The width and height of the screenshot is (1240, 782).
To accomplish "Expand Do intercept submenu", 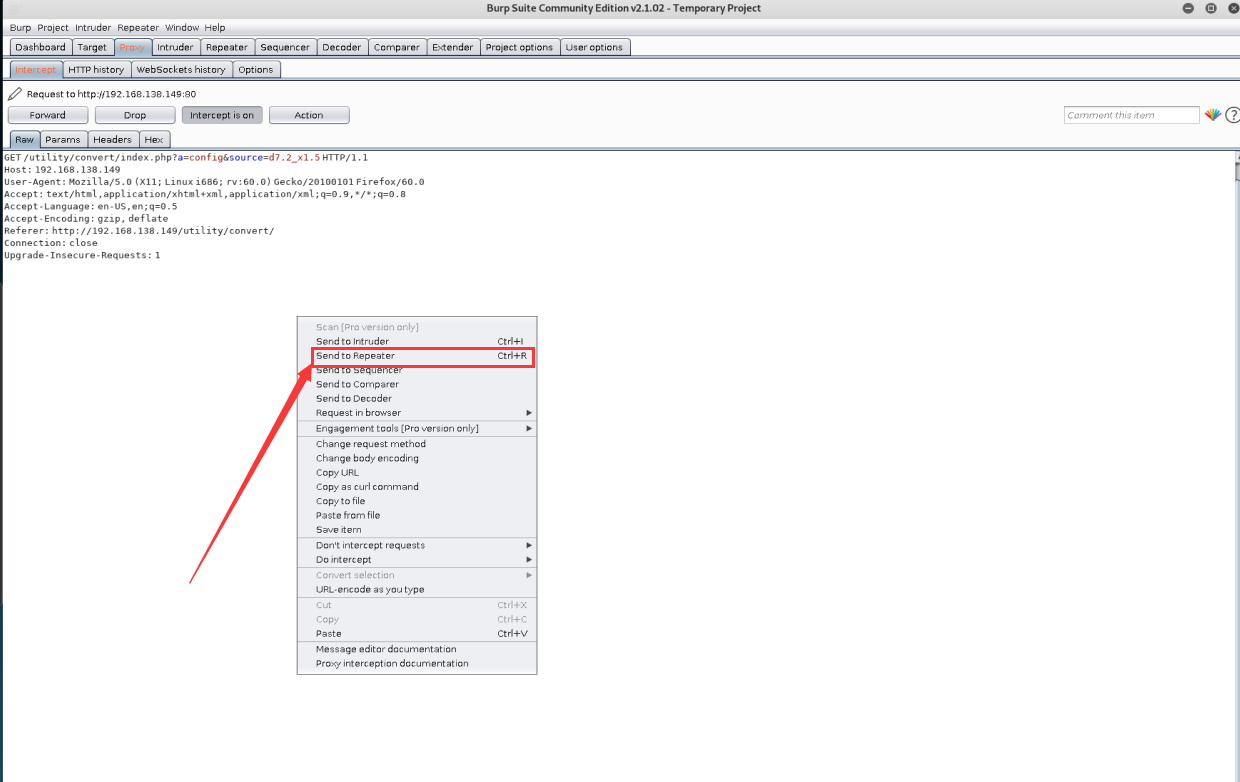I will 417,560.
